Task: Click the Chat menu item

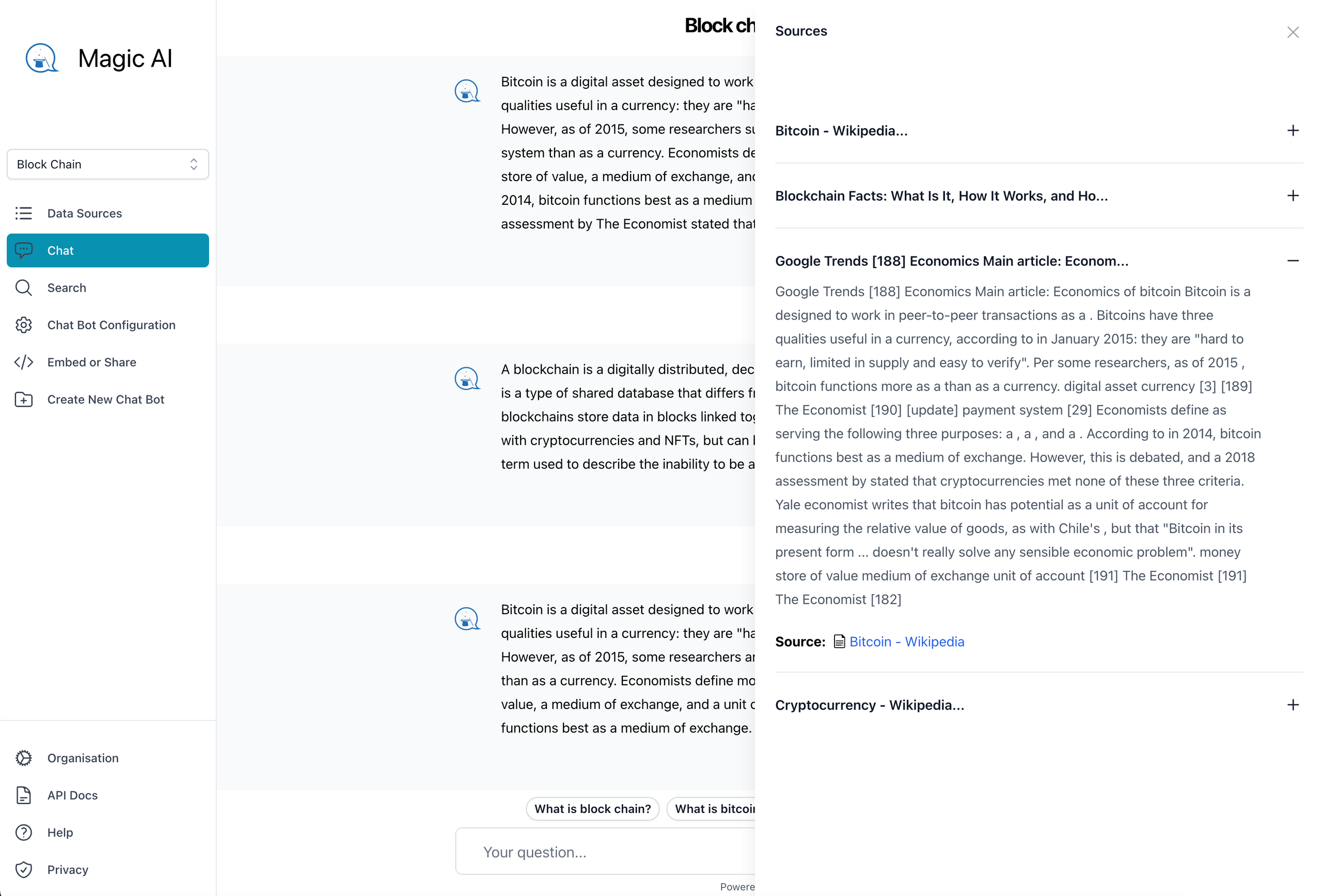Action: 108,250
